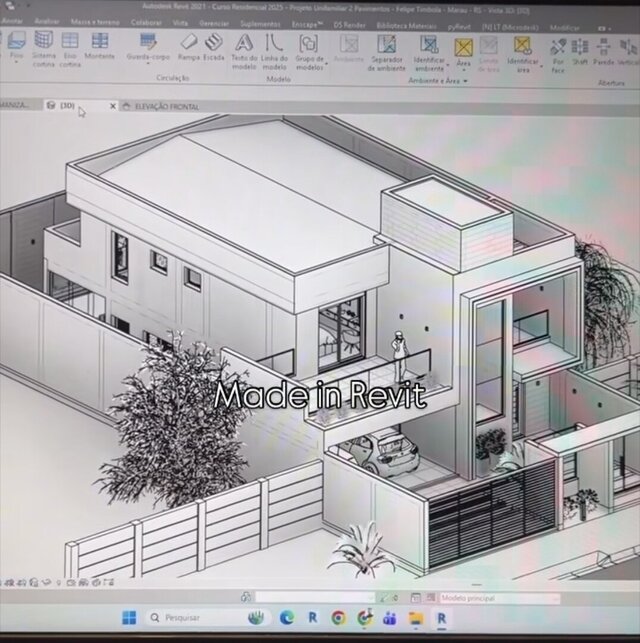This screenshot has width=640, height=643.
Task: Open the Gerenciar ribbon tab
Action: pyautogui.click(x=214, y=23)
